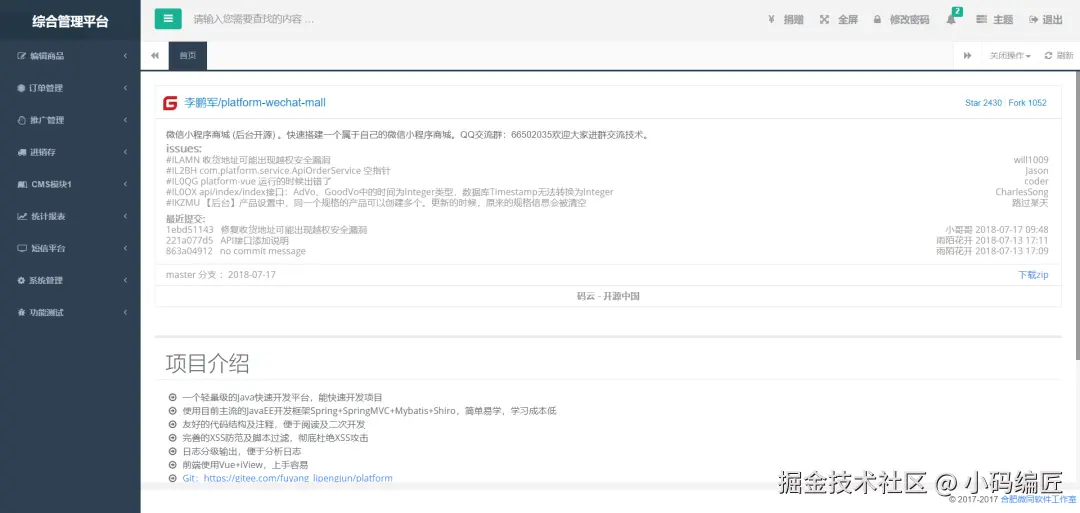The image size is (1080, 513).
Task: Click the 综合管理平台 header title
Action: click(70, 21)
